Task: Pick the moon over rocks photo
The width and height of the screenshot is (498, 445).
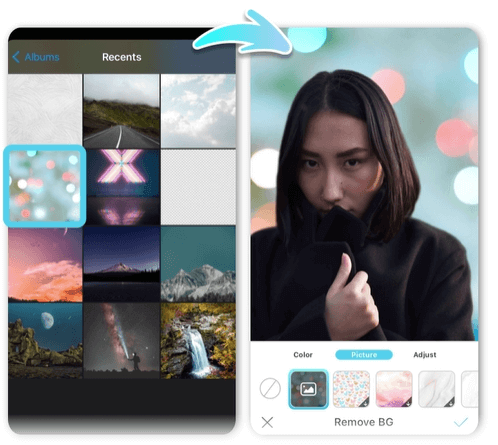Action: 45,341
